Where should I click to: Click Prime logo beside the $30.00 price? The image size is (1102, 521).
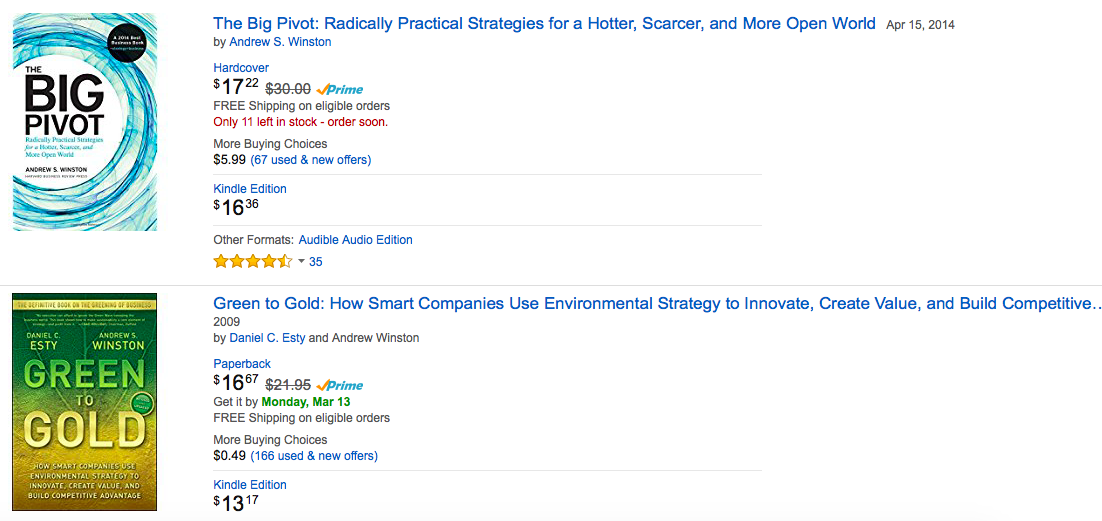click(340, 89)
